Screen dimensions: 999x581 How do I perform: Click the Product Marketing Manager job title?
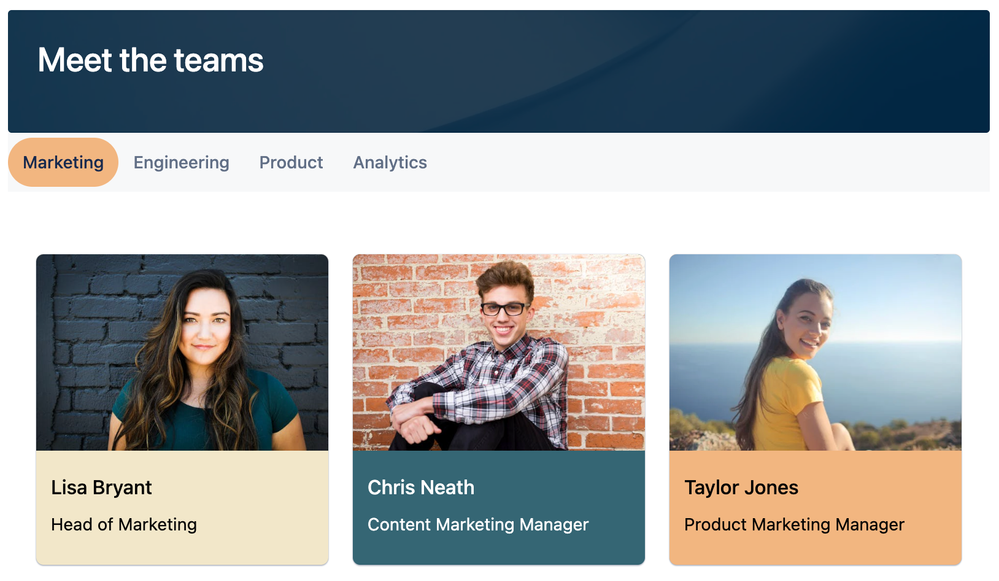tap(793, 524)
